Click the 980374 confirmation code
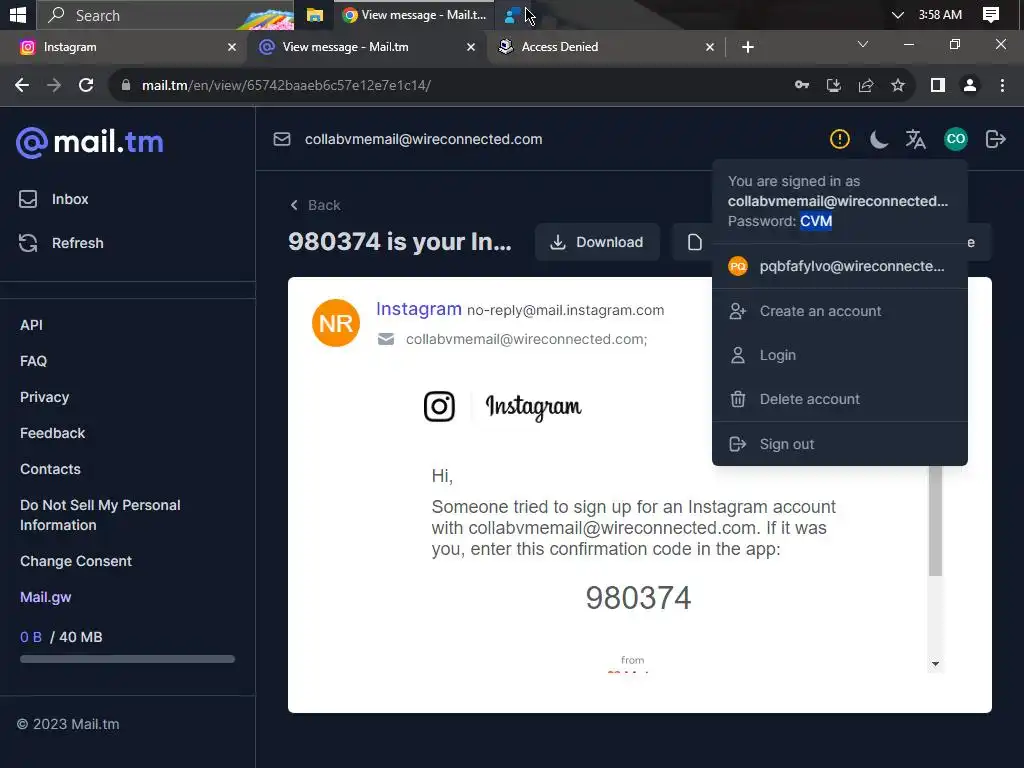The image size is (1024, 768). (638, 598)
